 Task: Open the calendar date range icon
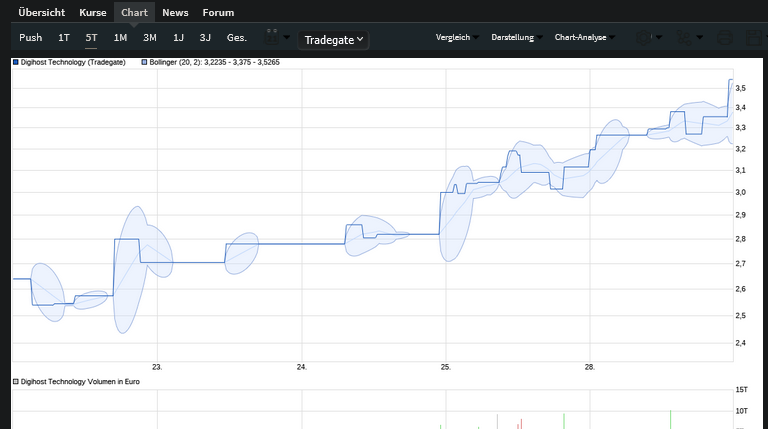[x=272, y=38]
